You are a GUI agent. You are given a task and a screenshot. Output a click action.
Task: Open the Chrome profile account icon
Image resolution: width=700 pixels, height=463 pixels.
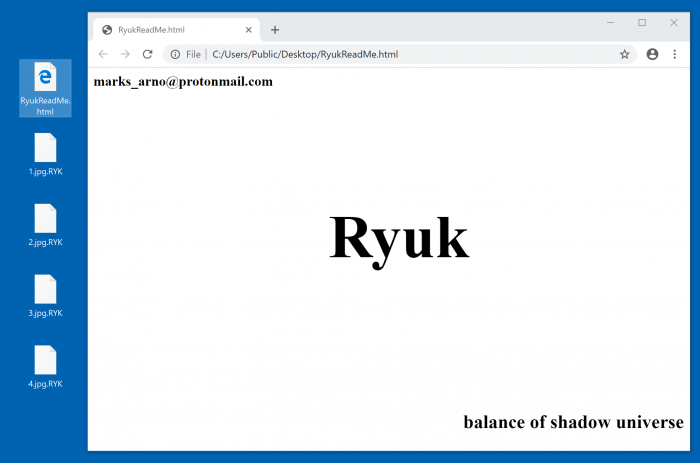click(x=652, y=54)
